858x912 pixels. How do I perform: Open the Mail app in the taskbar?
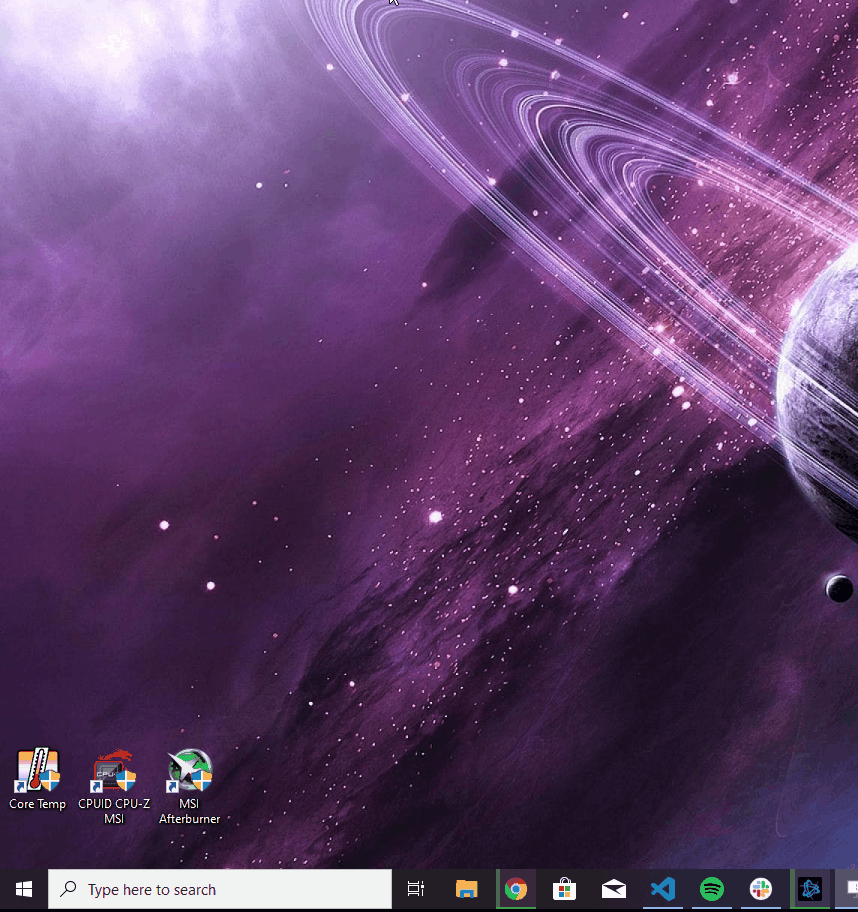click(x=614, y=889)
